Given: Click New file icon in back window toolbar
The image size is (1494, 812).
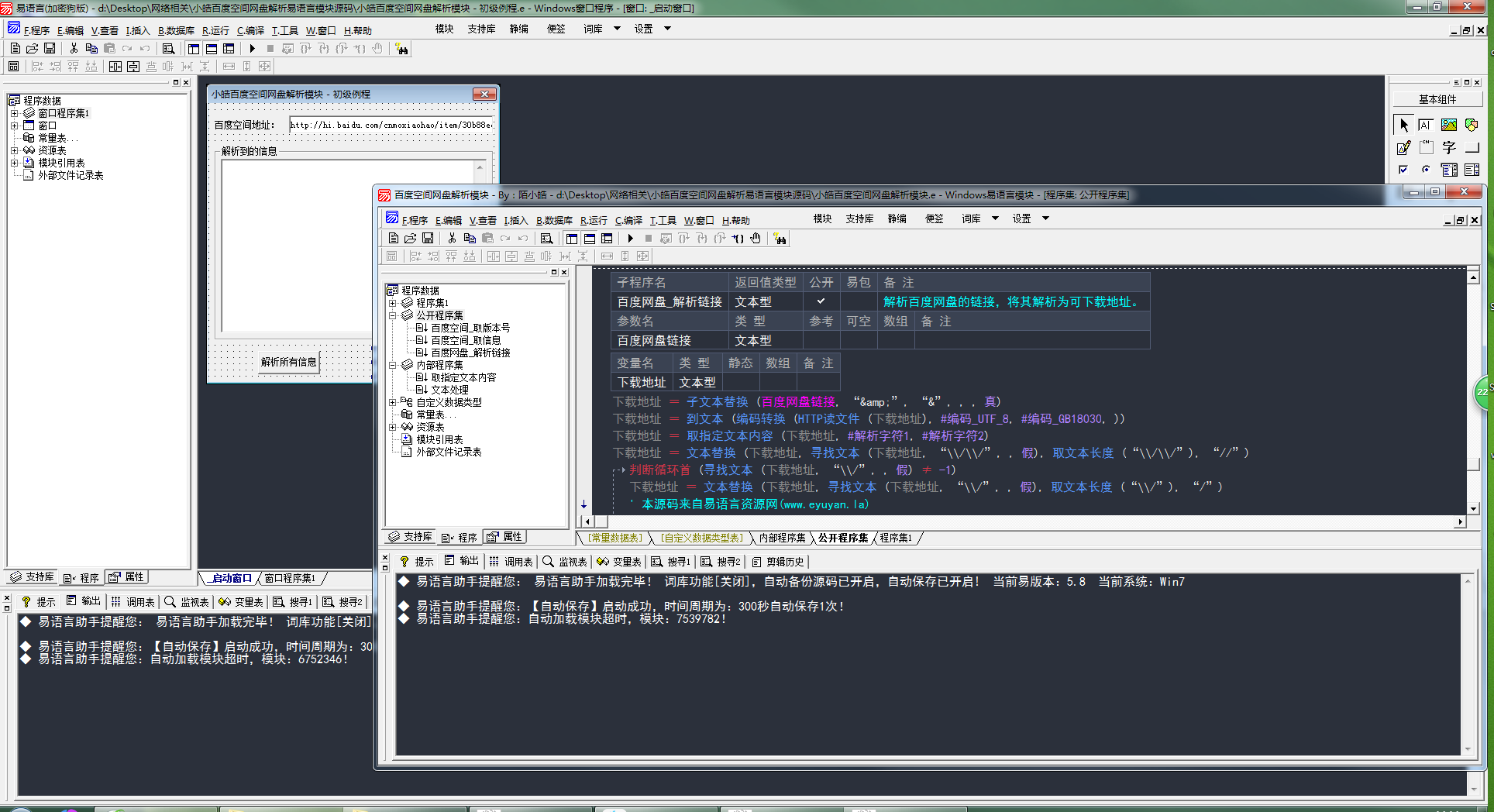Looking at the screenshot, I should coord(15,48).
